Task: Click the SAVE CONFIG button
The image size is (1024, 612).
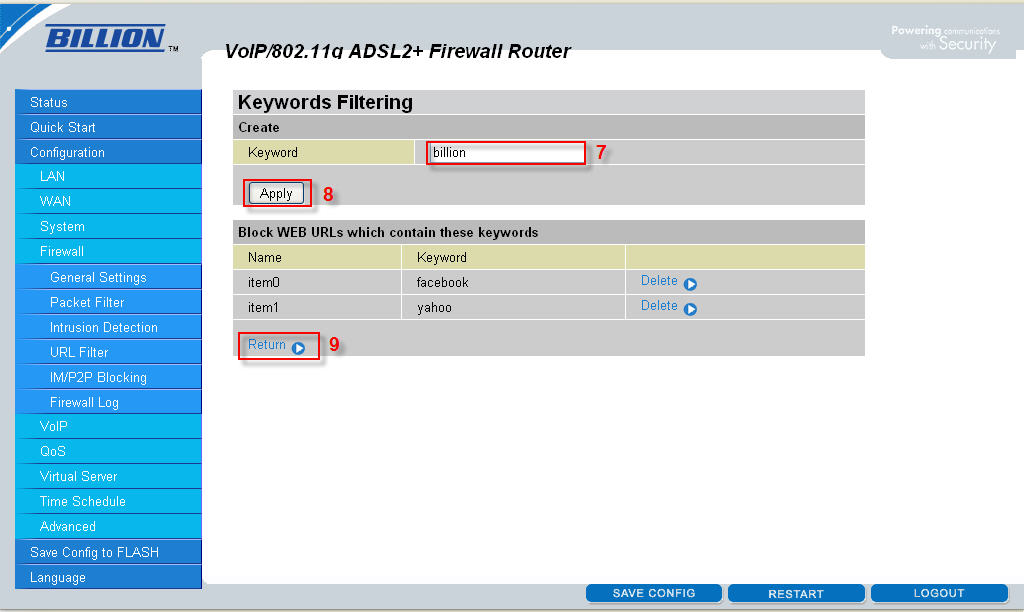Action: pyautogui.click(x=654, y=593)
